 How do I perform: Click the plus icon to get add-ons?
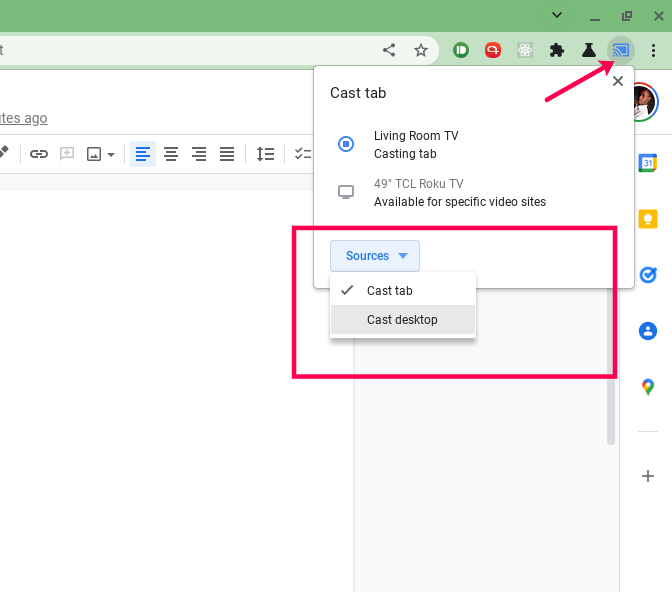[x=648, y=476]
